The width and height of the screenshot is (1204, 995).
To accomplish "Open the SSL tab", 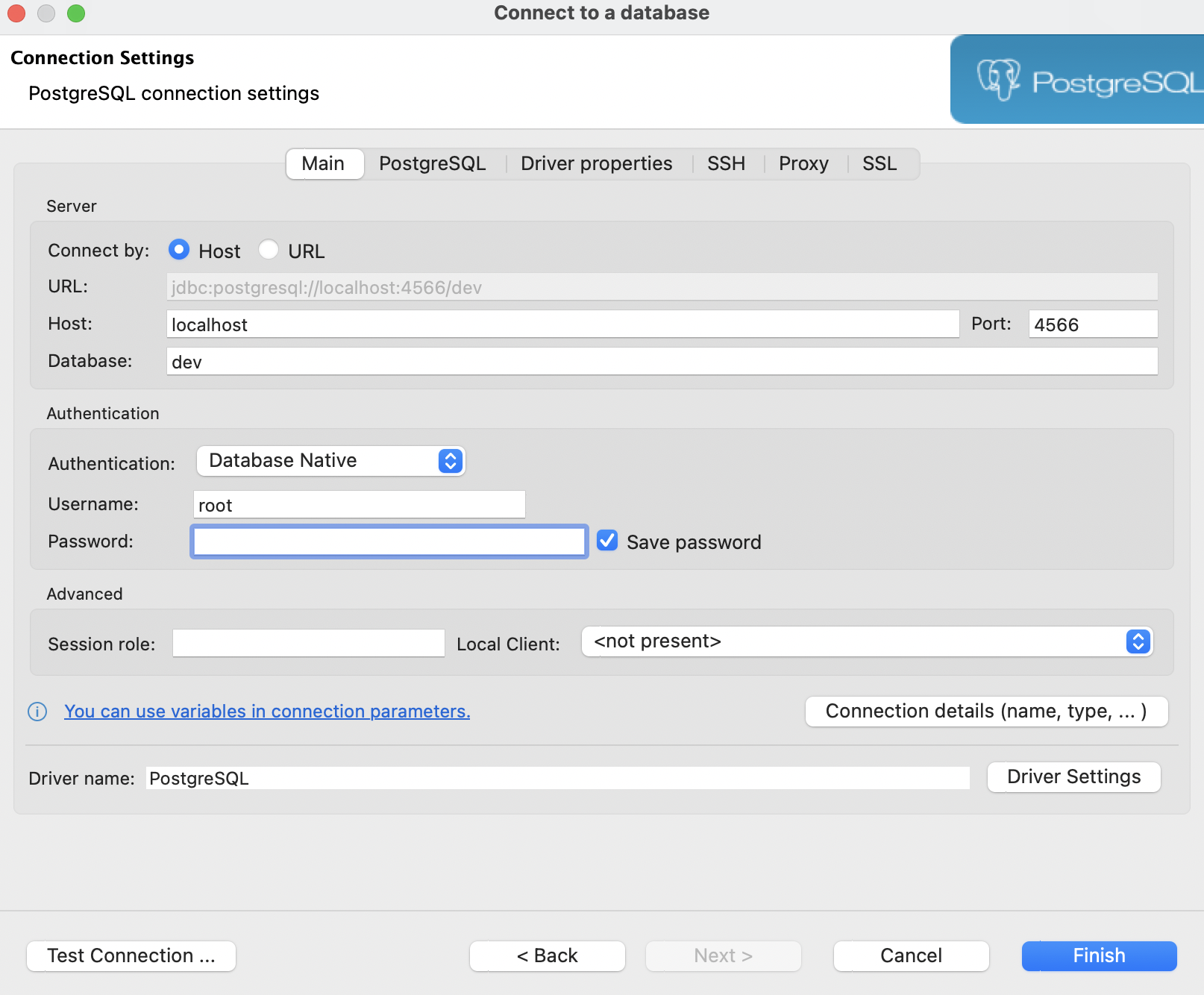I will pos(880,163).
